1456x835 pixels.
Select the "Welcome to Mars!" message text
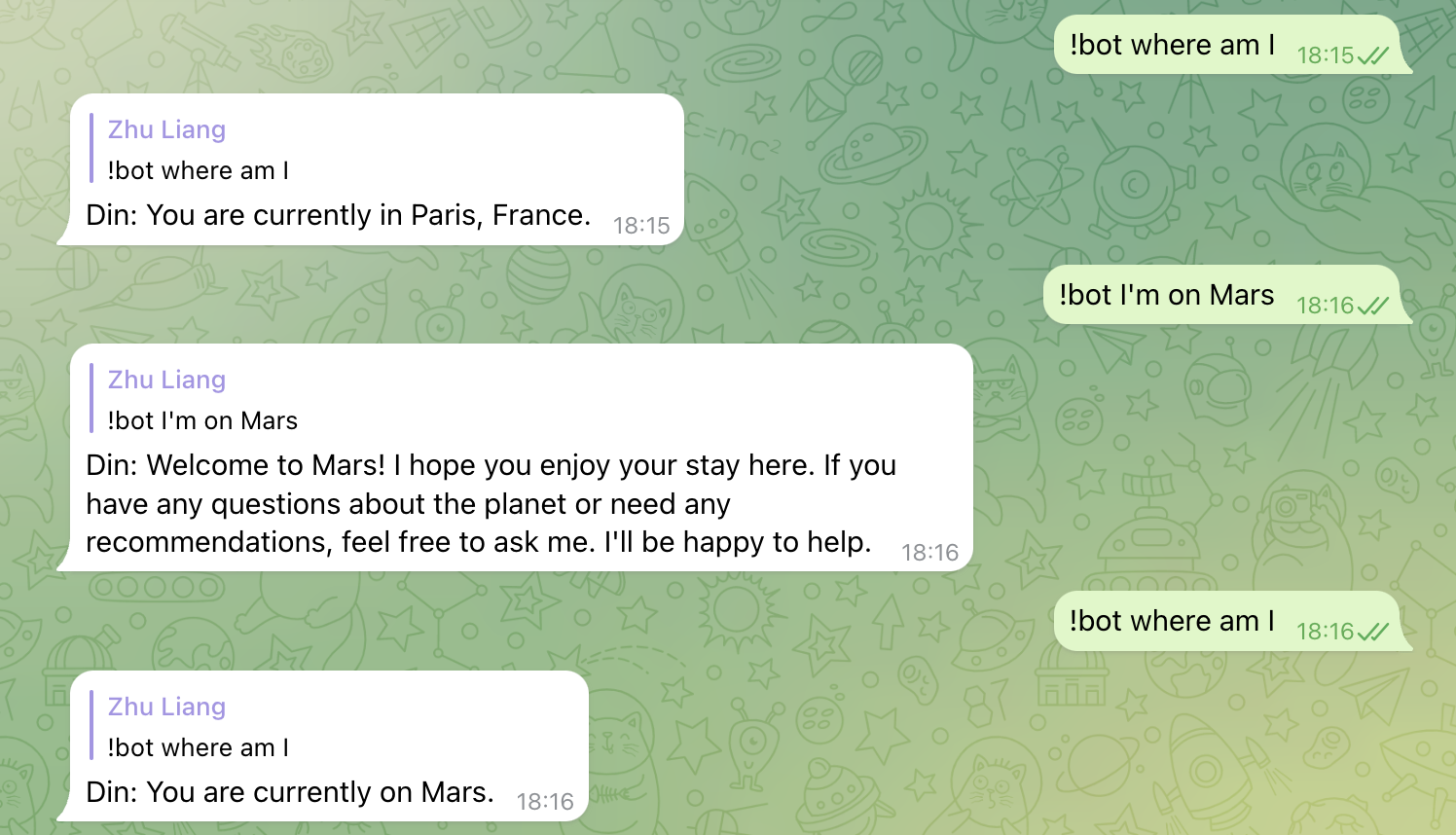(491, 503)
